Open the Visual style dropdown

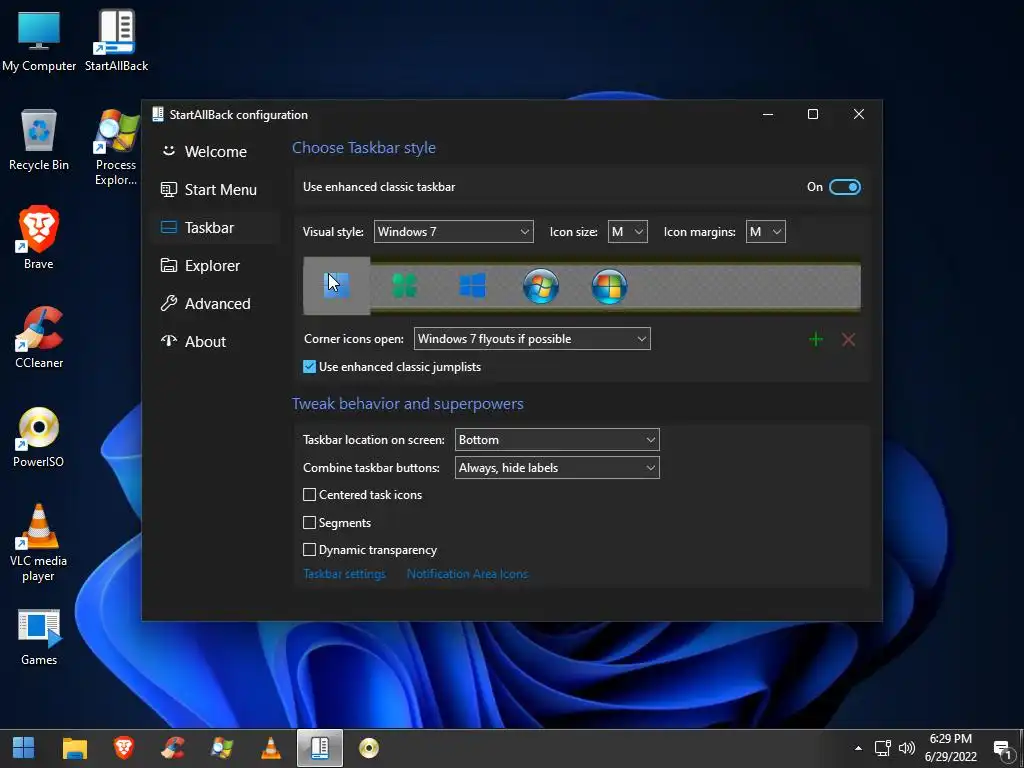point(453,232)
